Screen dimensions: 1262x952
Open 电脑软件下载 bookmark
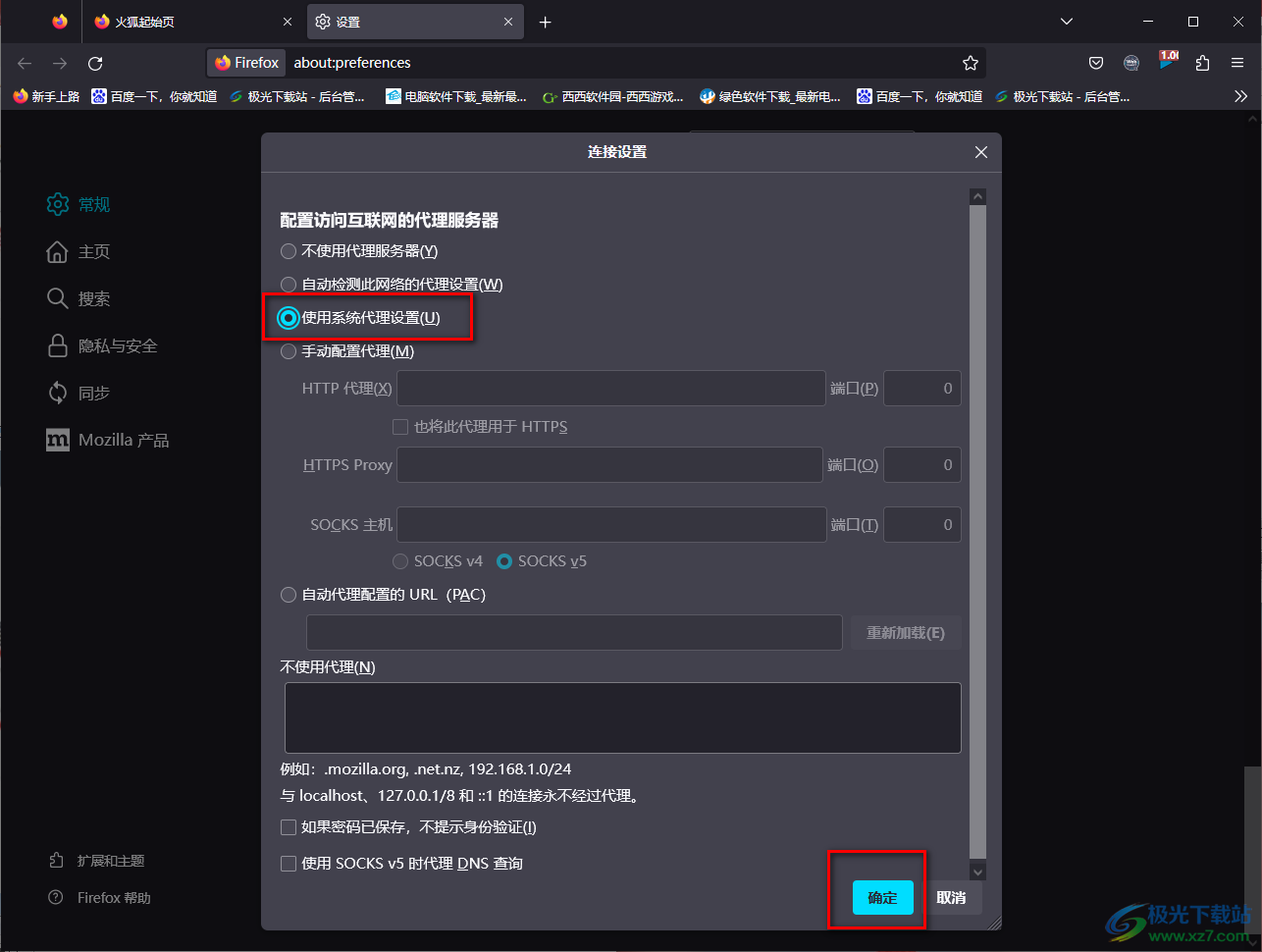[x=456, y=96]
